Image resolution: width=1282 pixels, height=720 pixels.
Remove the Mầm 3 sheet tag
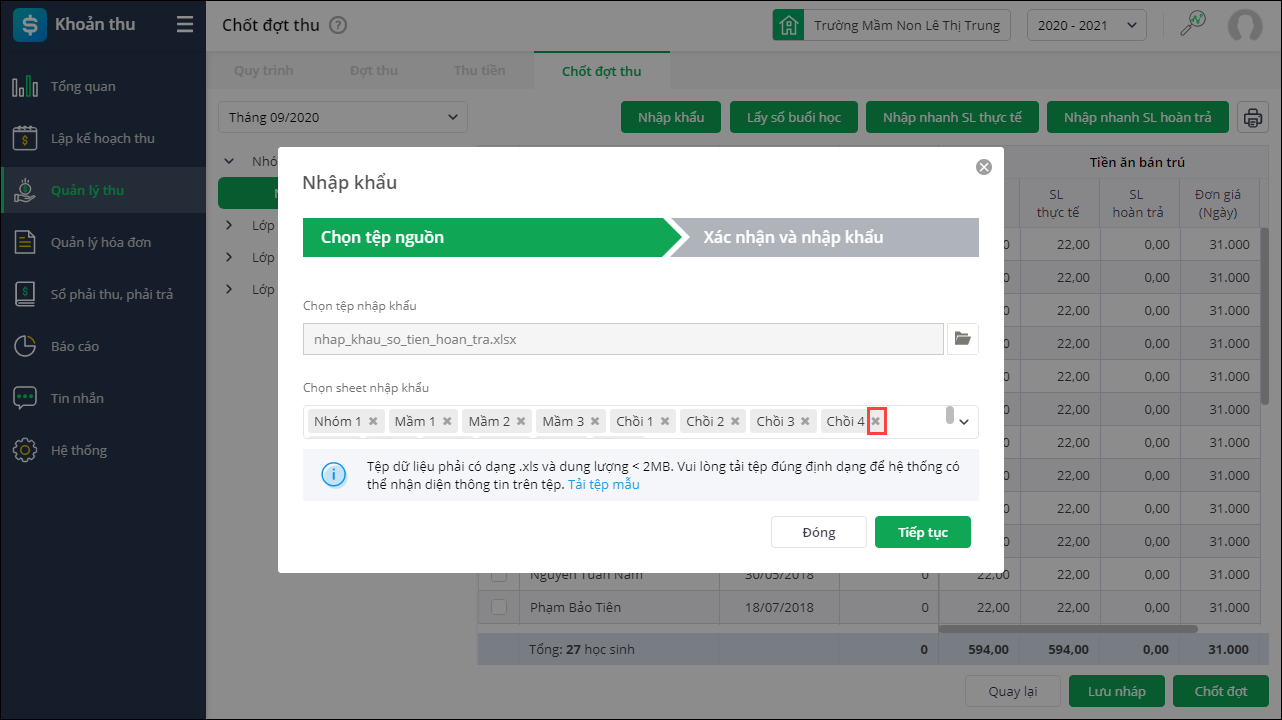point(595,421)
